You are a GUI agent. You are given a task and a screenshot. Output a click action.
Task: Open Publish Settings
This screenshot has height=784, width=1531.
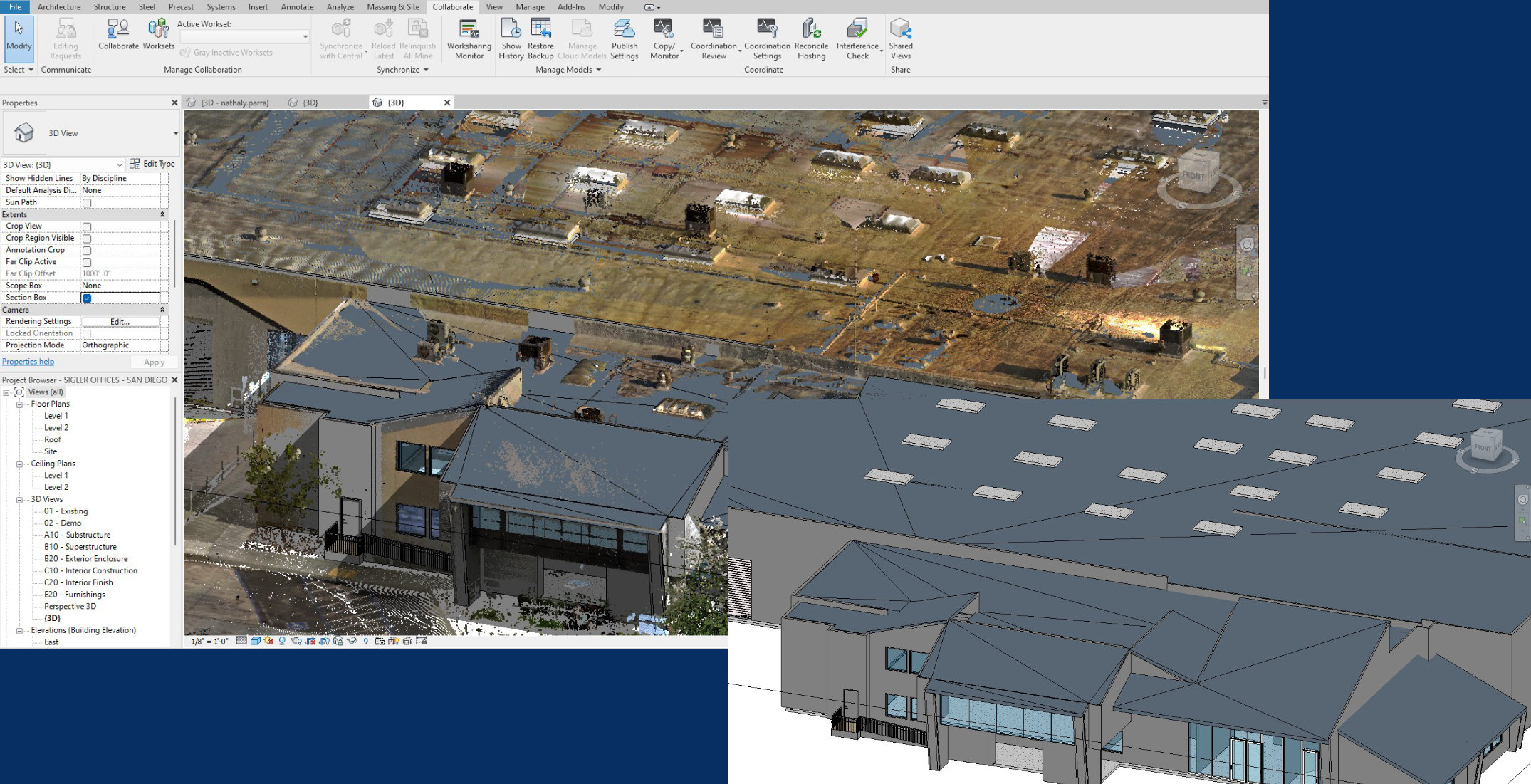(624, 30)
